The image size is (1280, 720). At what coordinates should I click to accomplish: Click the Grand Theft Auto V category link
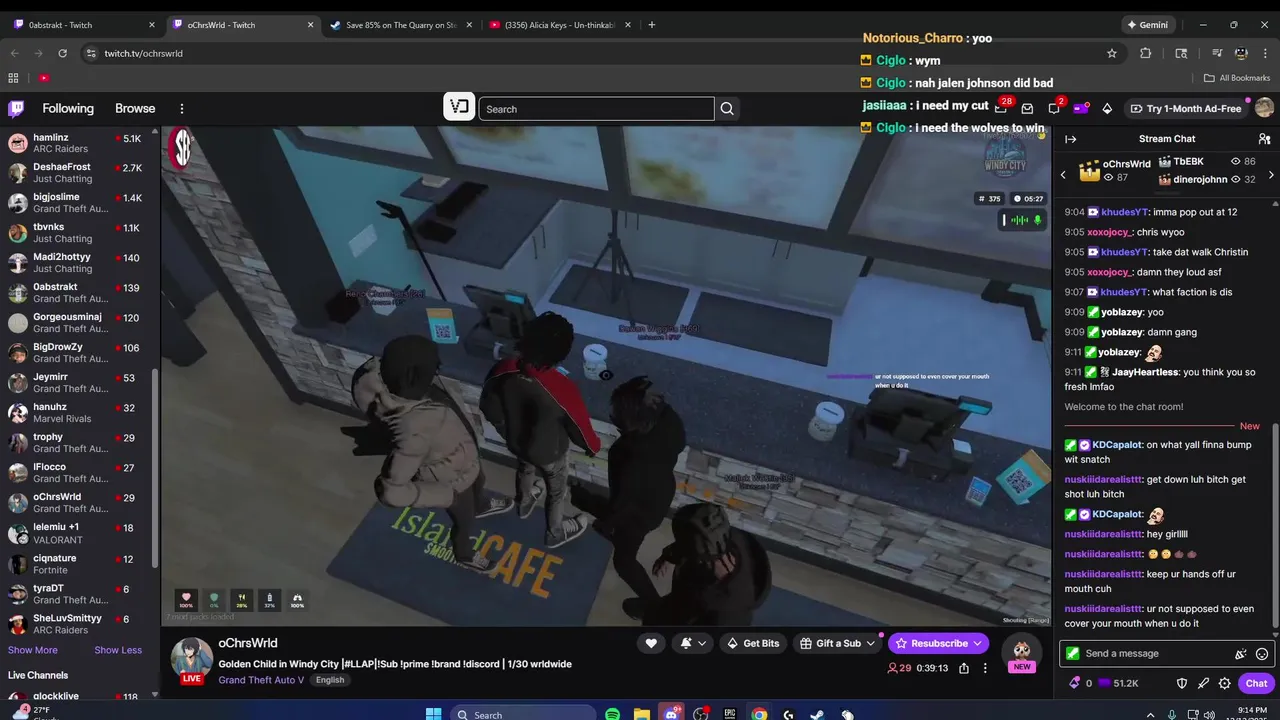[x=261, y=680]
